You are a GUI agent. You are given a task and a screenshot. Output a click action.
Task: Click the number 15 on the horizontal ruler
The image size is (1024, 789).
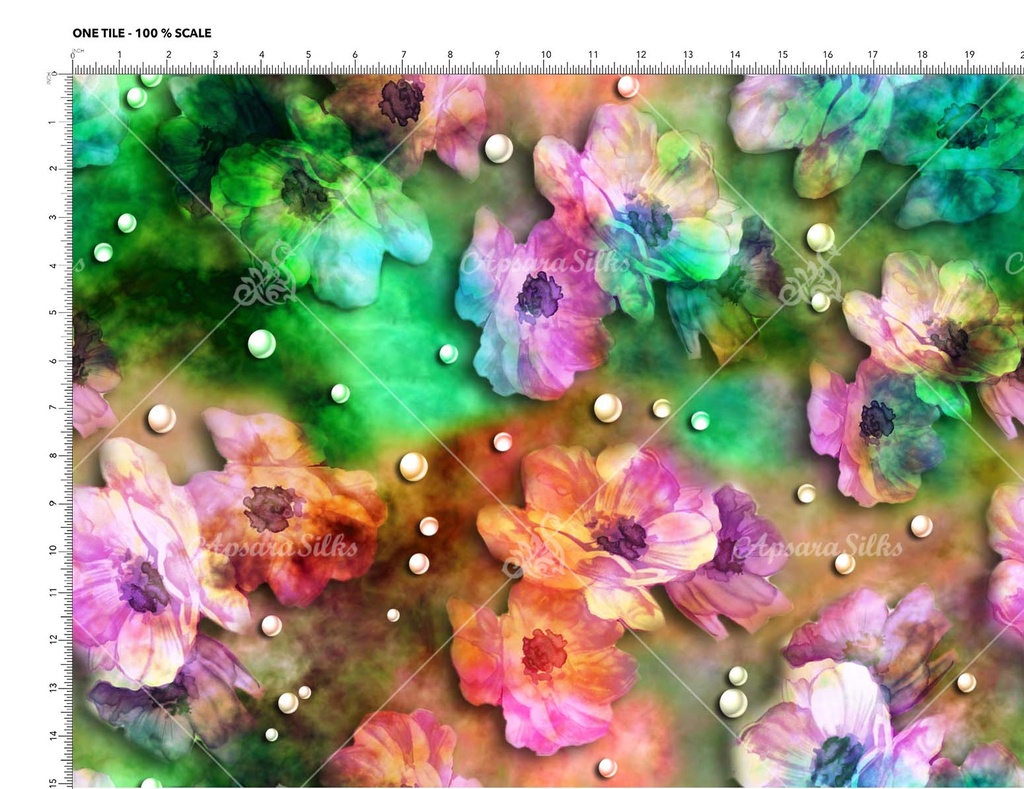(x=782, y=55)
